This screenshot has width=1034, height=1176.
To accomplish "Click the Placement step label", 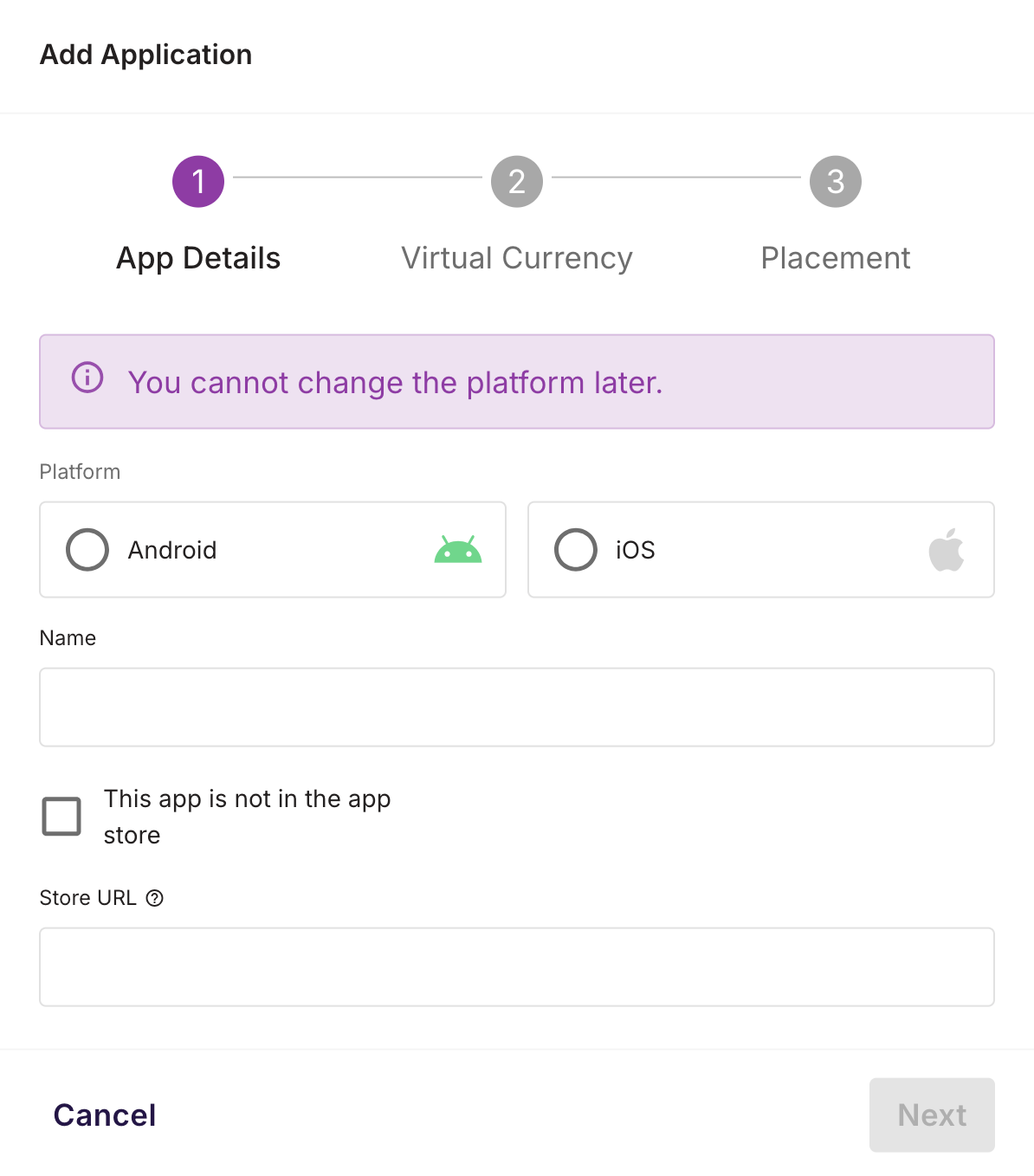I will coord(836,258).
